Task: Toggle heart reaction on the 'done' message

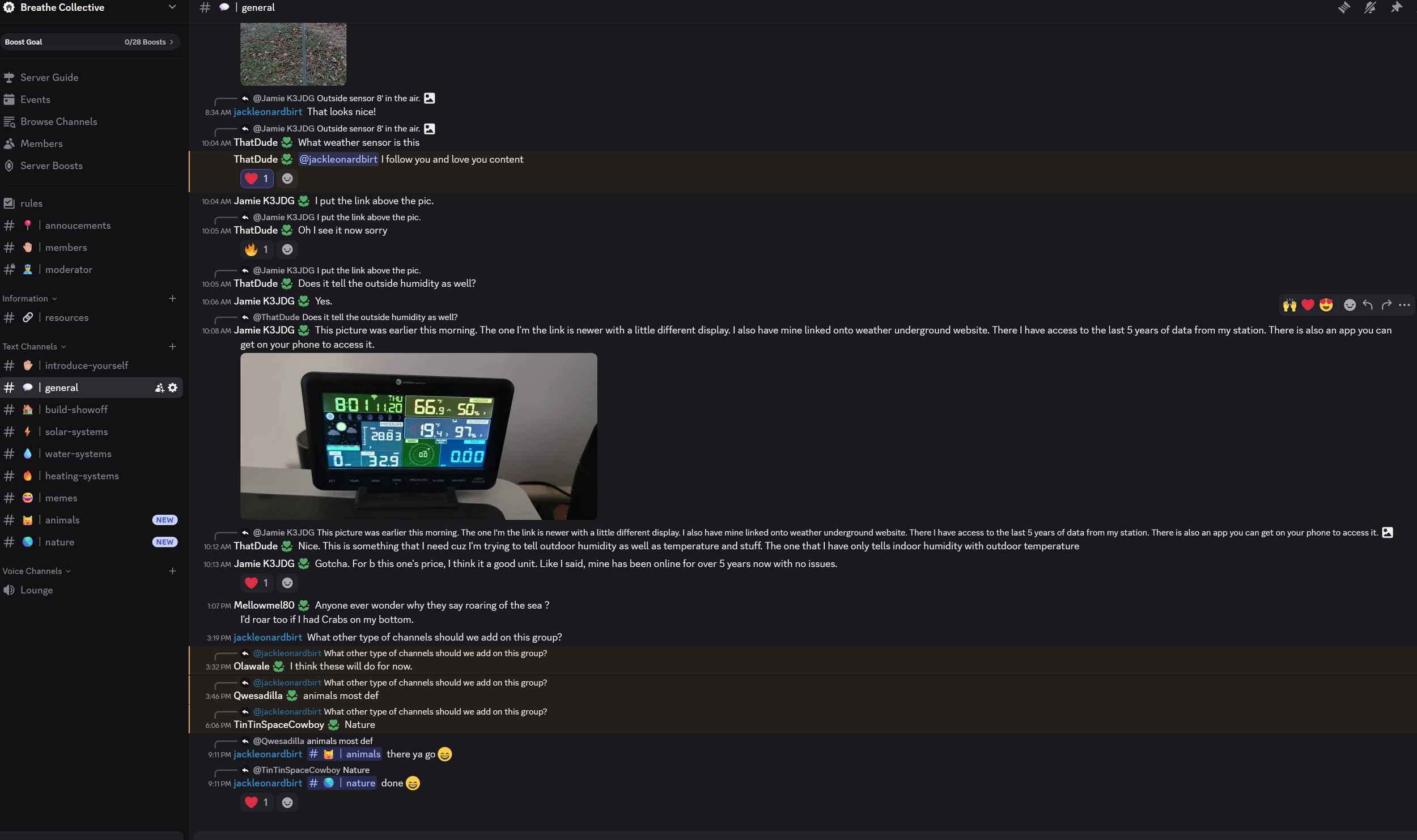Action: 257,802
